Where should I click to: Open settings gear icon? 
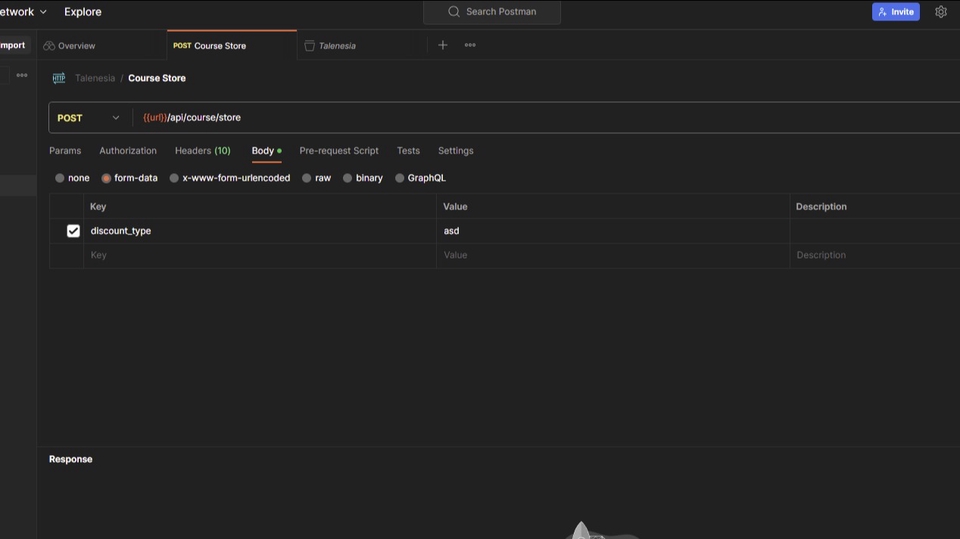coord(940,12)
